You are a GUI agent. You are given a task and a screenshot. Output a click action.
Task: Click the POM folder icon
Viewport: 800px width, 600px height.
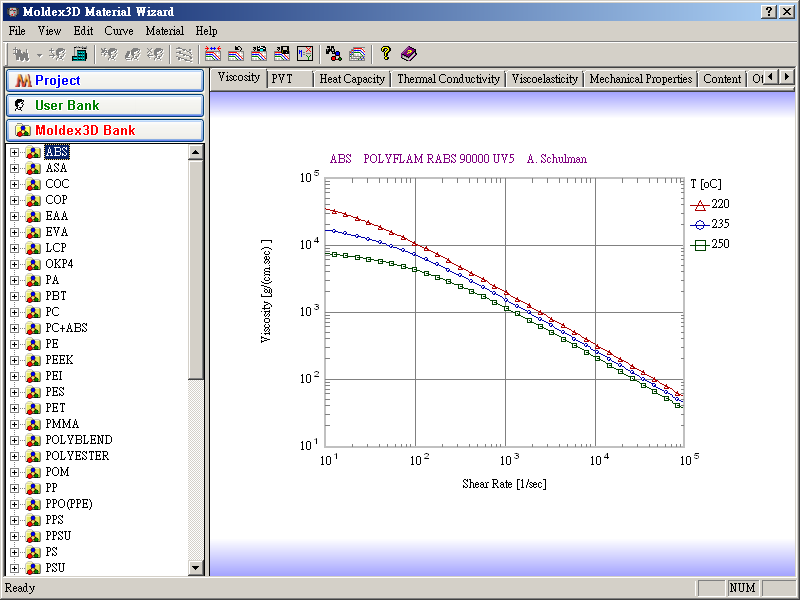[x=33, y=472]
